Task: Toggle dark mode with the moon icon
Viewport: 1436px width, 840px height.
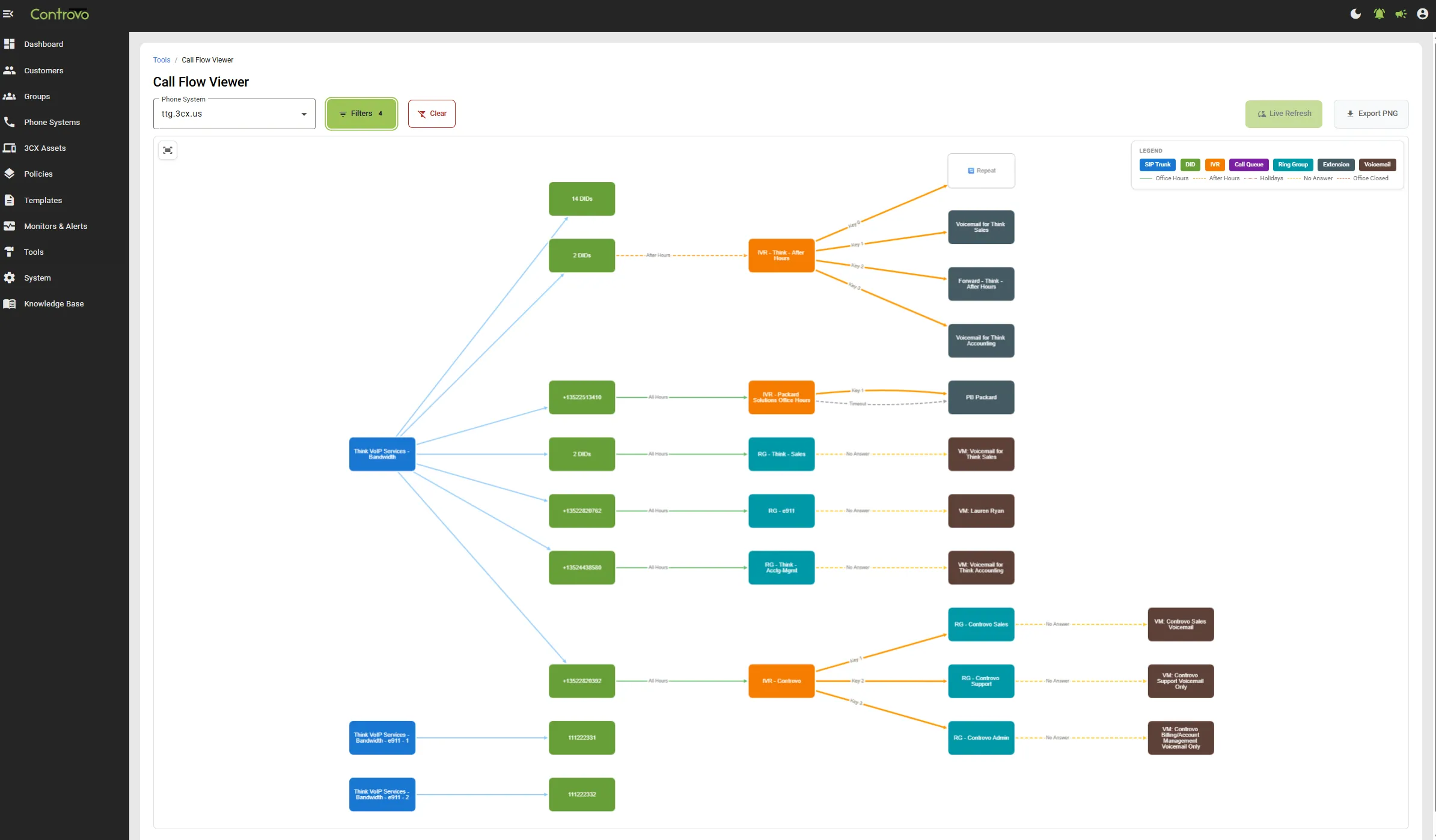Action: [1356, 13]
